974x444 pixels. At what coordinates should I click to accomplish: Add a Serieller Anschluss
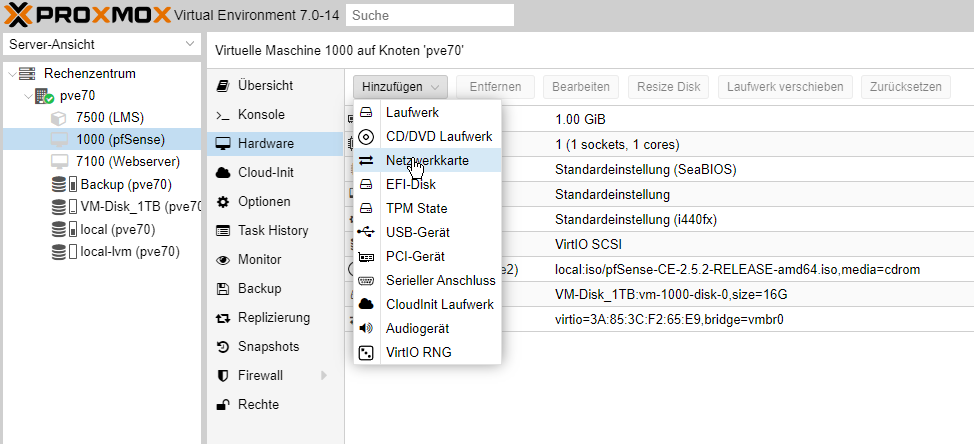[x=427, y=280]
